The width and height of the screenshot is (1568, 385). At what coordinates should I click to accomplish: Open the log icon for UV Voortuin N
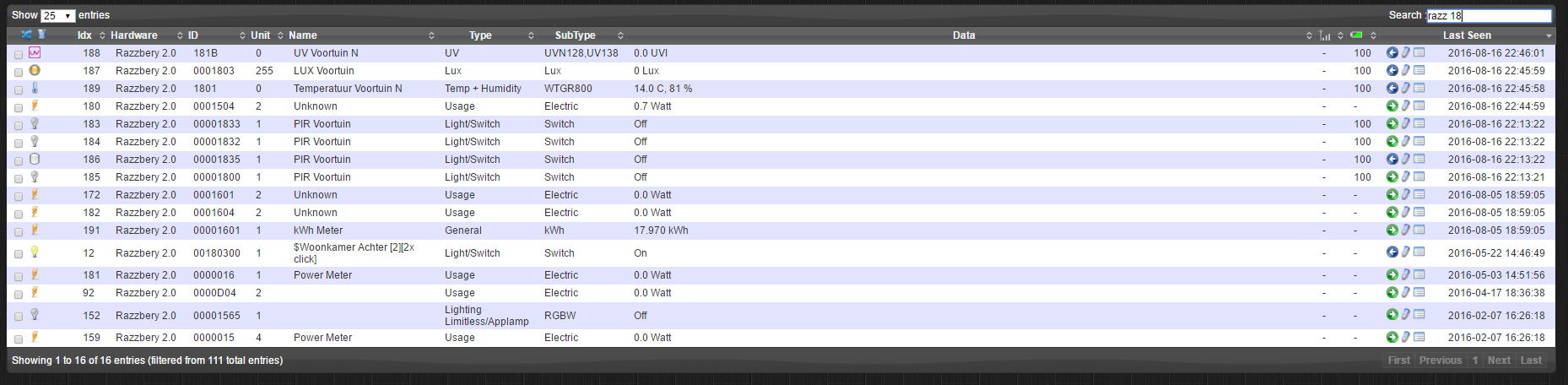[x=1419, y=52]
